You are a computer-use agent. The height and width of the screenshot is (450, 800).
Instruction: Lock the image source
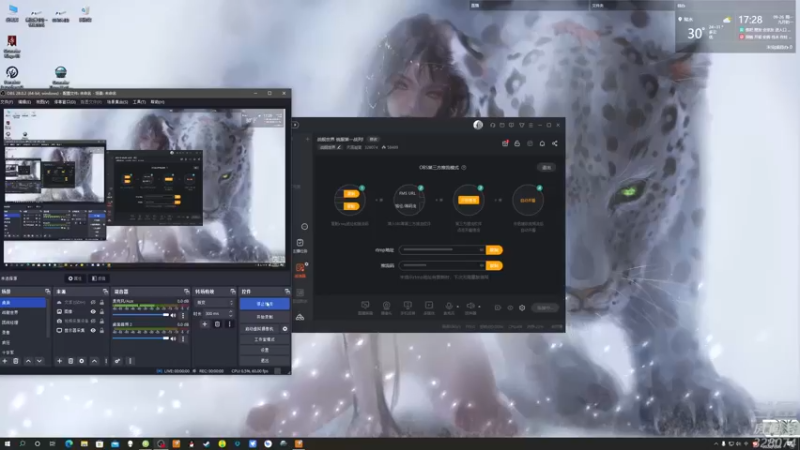coord(102,311)
